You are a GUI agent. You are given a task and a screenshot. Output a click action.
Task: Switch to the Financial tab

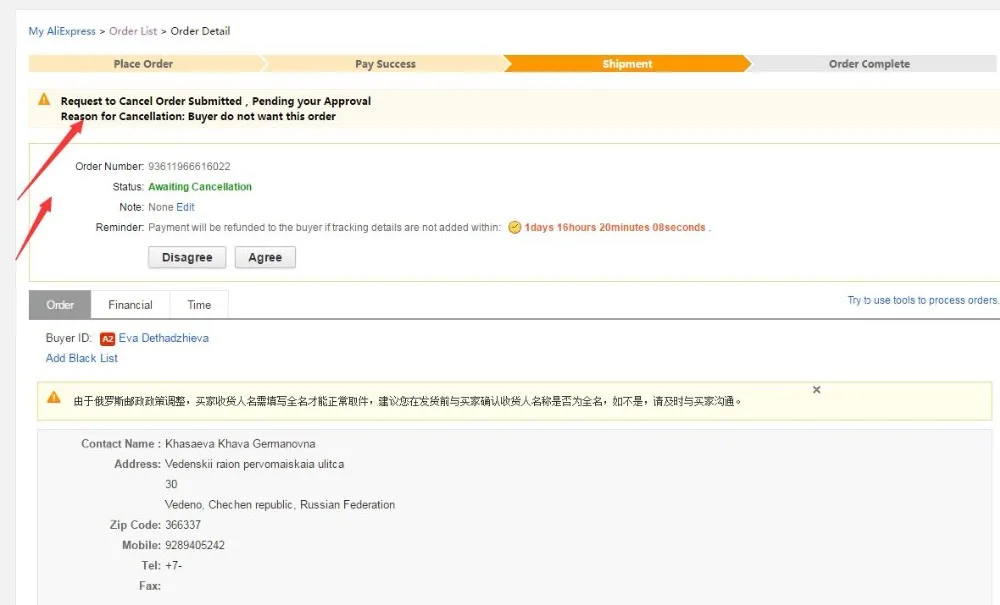[130, 305]
